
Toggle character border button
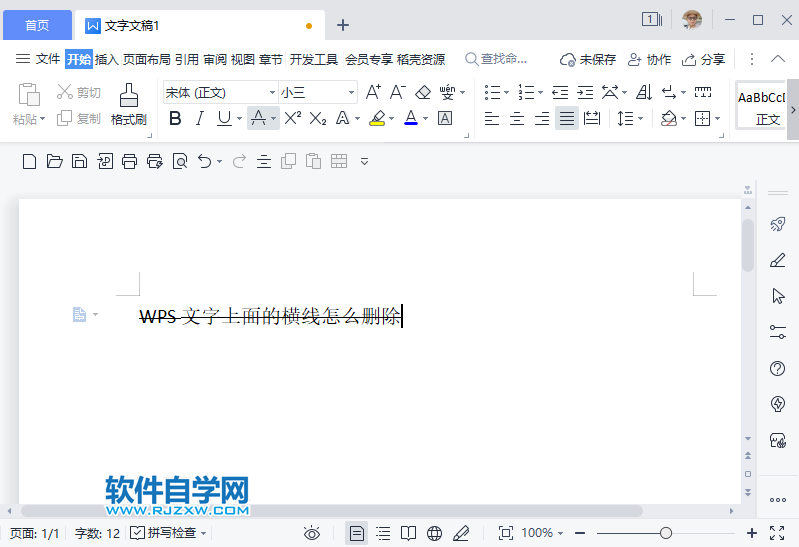445,119
